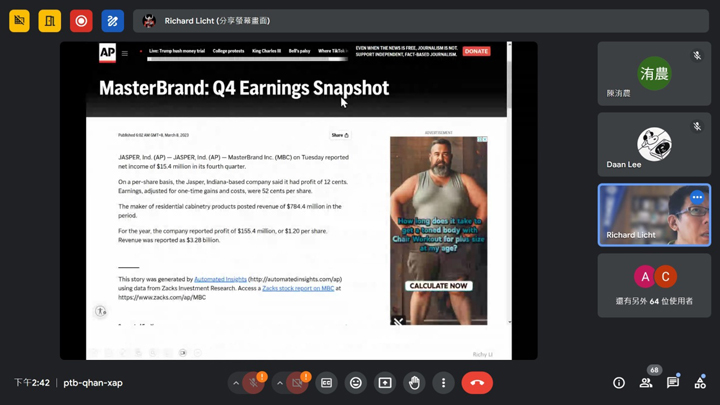
Task: Follow the Zacks stock report on MBC link
Action: point(298,288)
